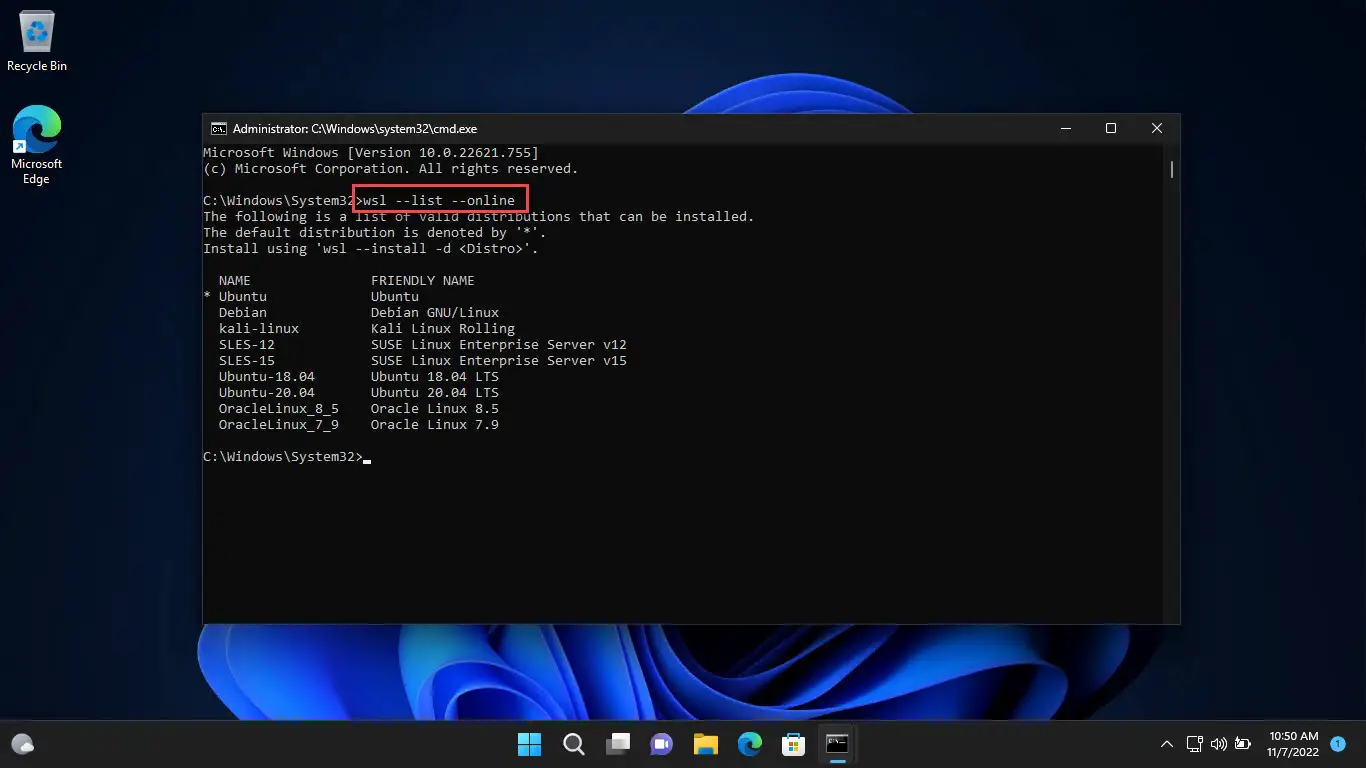The image size is (1366, 768).
Task: Click the 'Oracle Linux 7.9' friendly name
Action: click(435, 425)
